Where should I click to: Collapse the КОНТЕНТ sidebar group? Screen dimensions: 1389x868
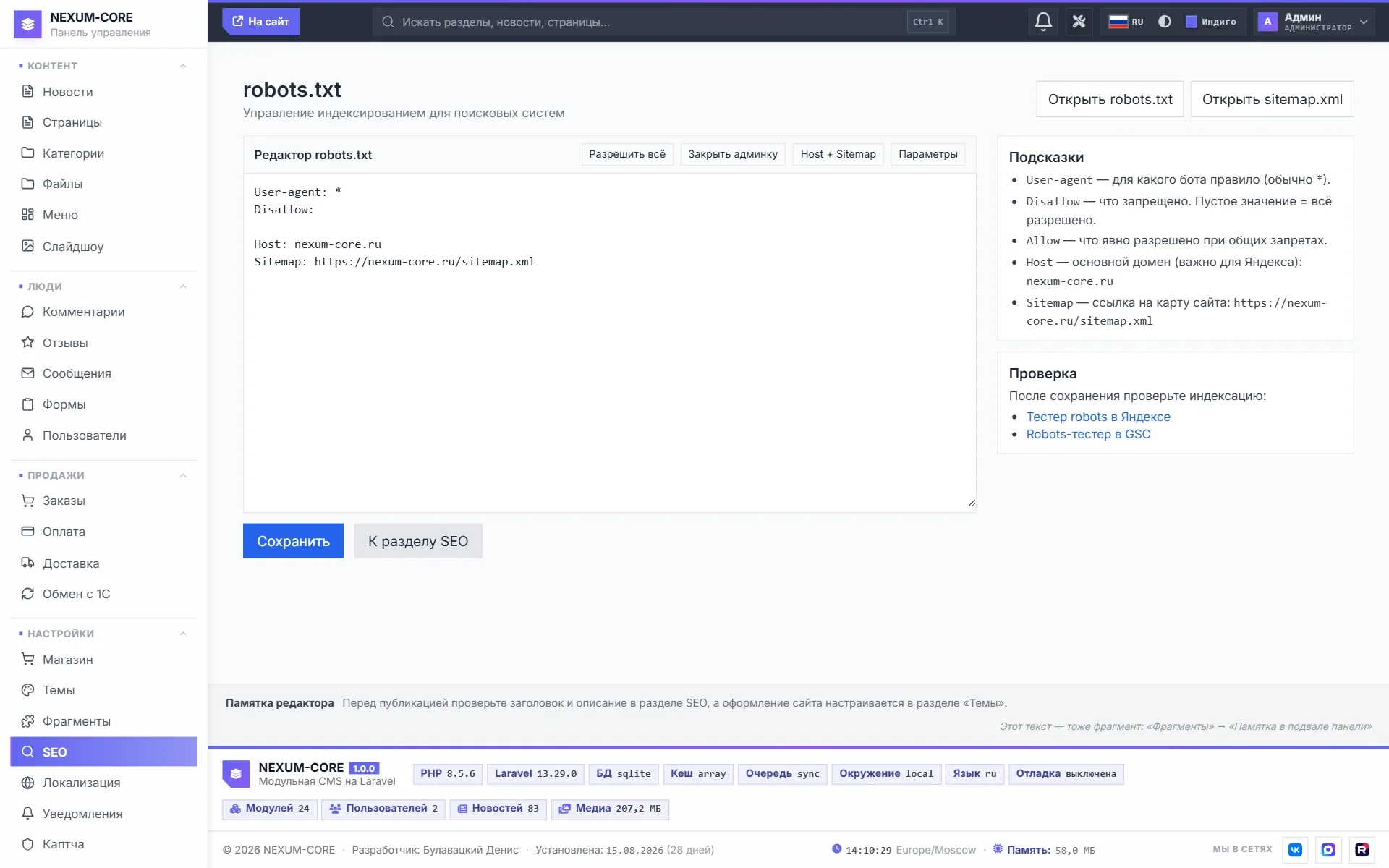click(183, 66)
